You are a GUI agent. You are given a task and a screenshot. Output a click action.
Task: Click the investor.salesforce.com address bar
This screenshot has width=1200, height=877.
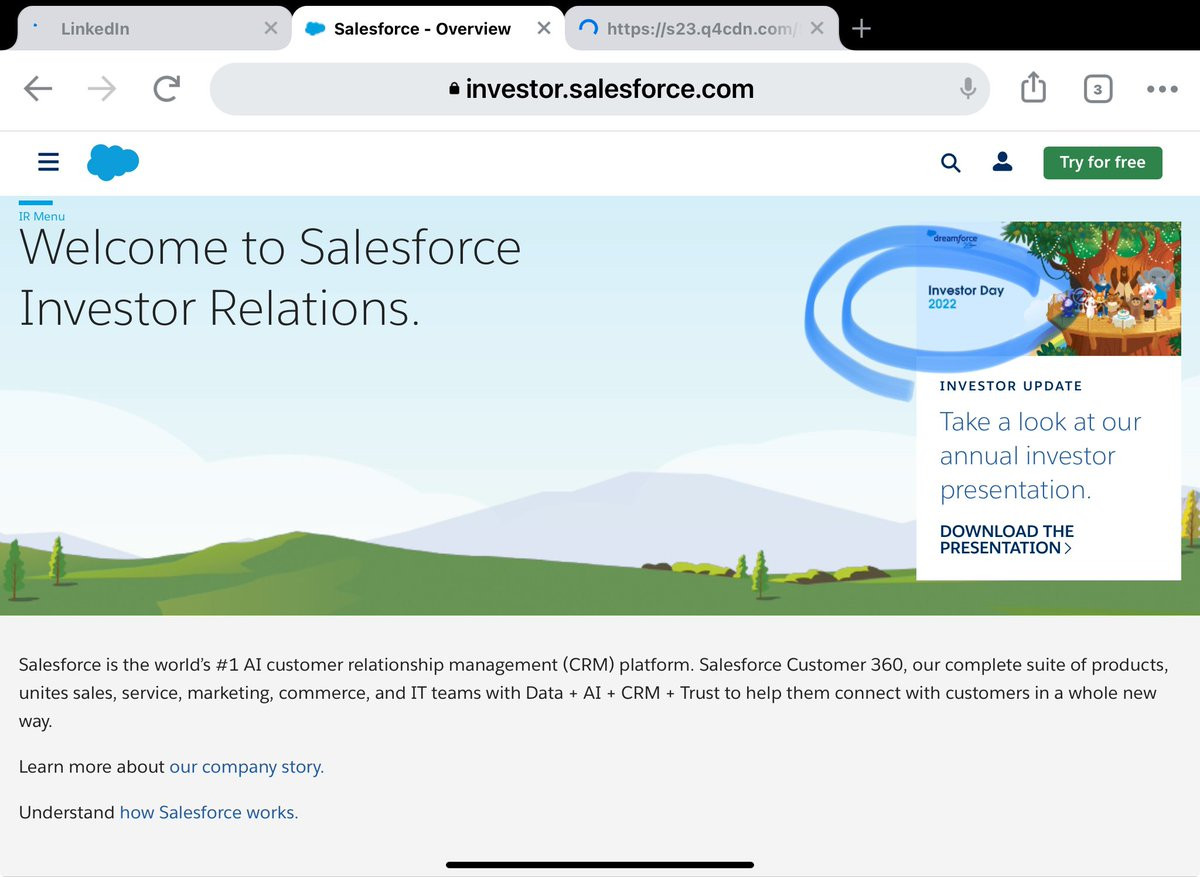click(600, 89)
